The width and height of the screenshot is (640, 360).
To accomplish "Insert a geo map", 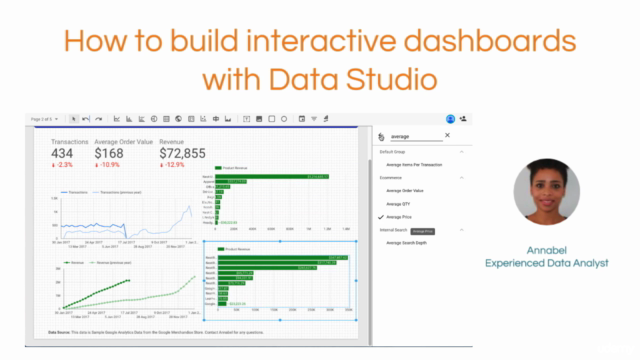I will click(178, 119).
